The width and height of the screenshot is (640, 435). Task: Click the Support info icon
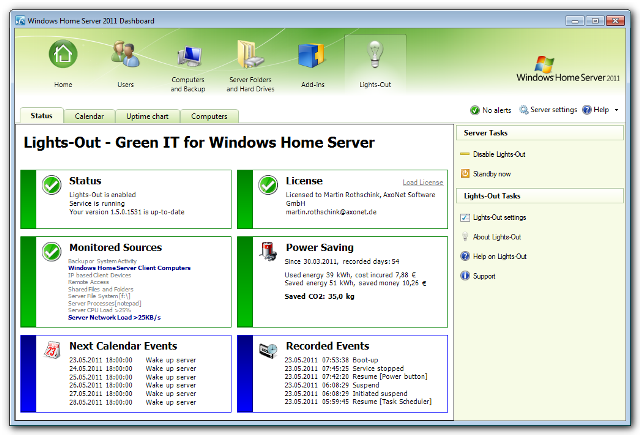click(x=465, y=276)
